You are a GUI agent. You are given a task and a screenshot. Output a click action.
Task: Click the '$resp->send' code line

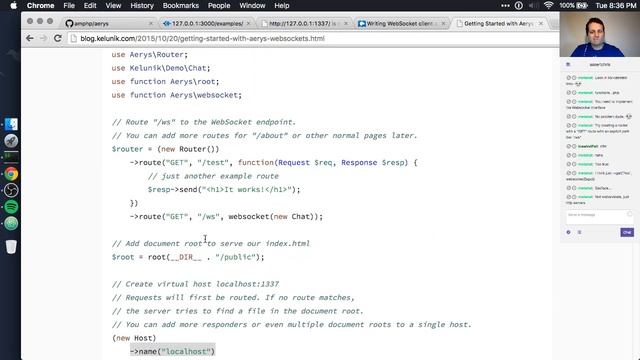point(224,190)
